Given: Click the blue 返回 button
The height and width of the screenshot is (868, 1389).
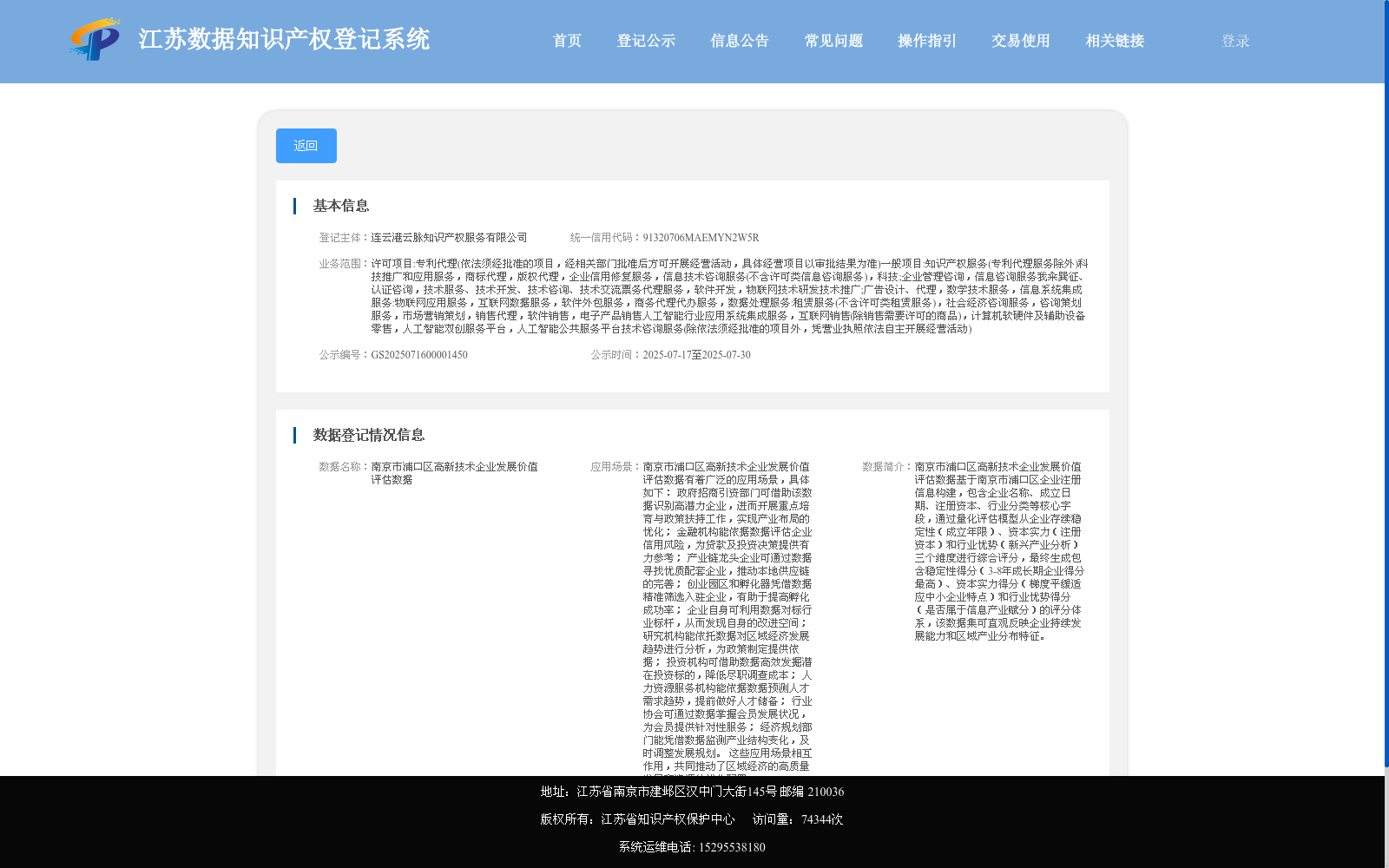Looking at the screenshot, I should coord(306,146).
